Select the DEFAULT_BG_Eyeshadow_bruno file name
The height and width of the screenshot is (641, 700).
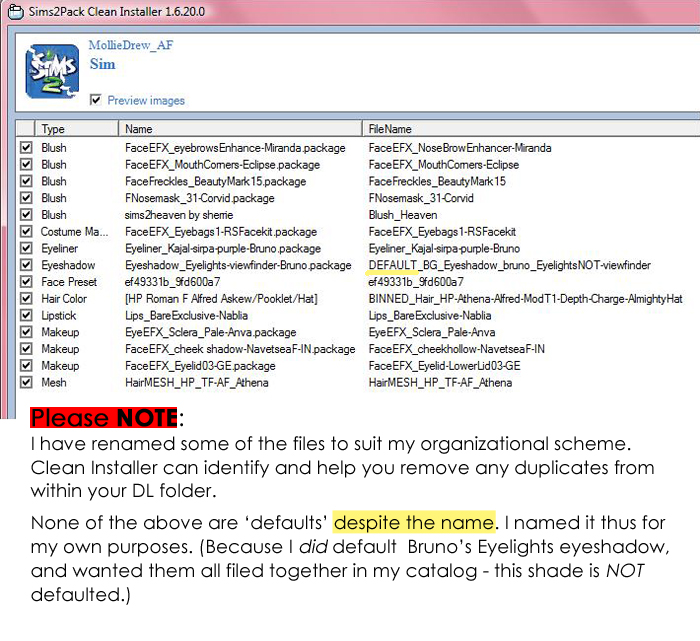509,265
